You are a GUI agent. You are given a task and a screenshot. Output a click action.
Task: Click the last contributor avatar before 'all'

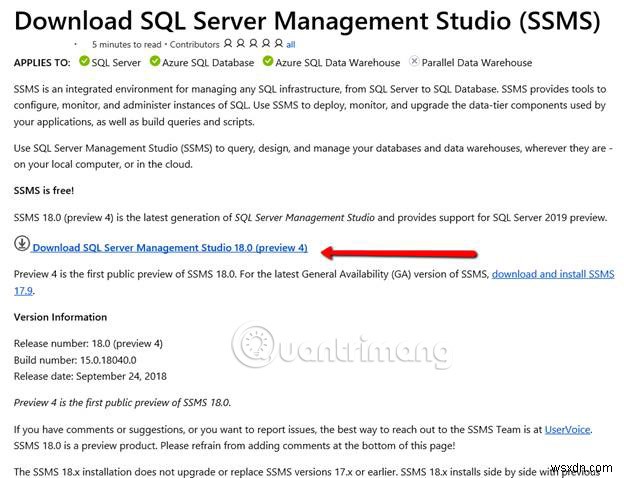click(279, 43)
